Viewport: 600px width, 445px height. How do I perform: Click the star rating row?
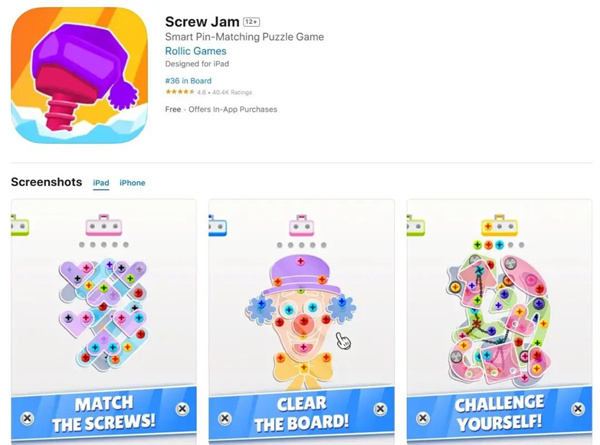[209, 92]
